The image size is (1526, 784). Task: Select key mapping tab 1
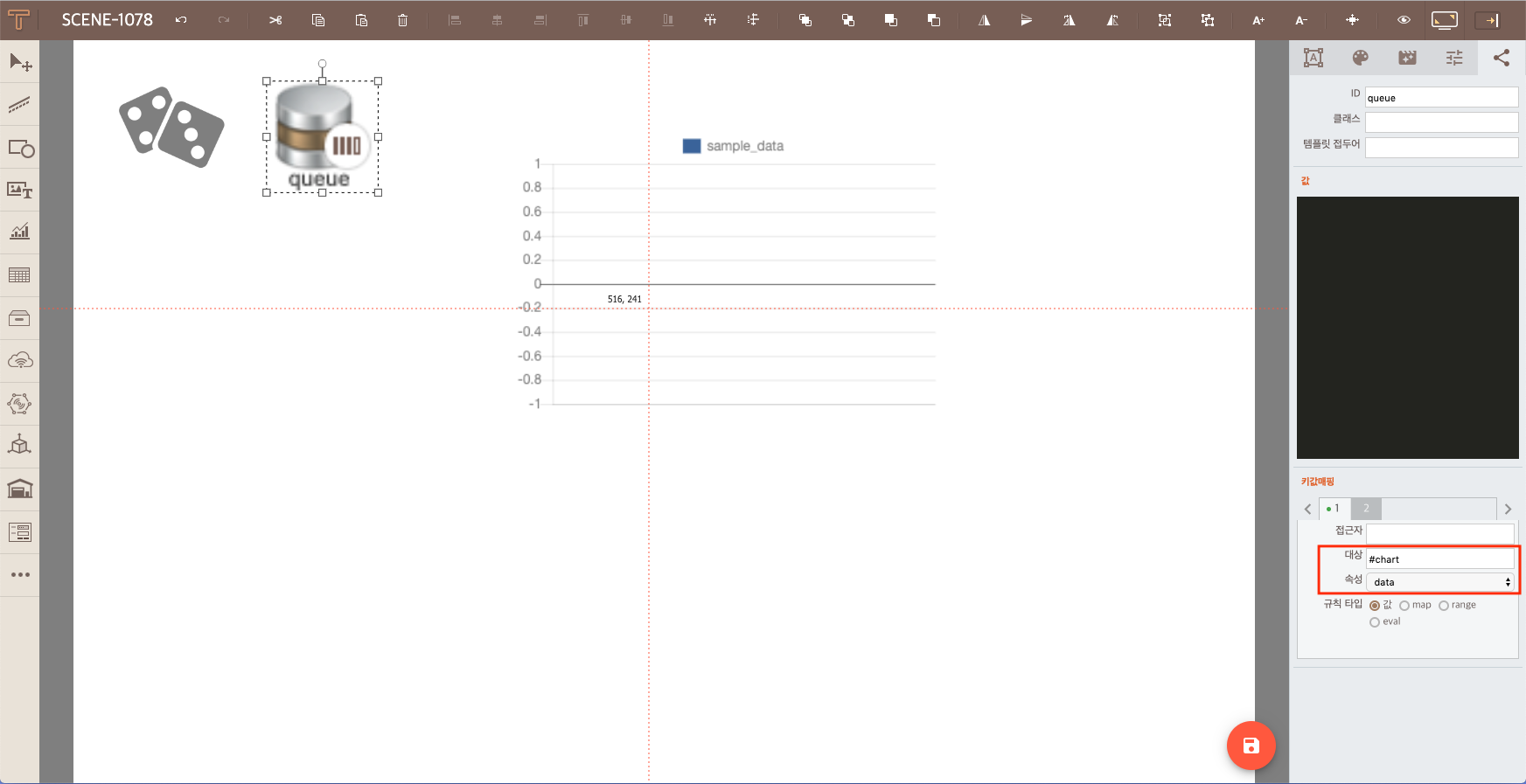(1334, 509)
